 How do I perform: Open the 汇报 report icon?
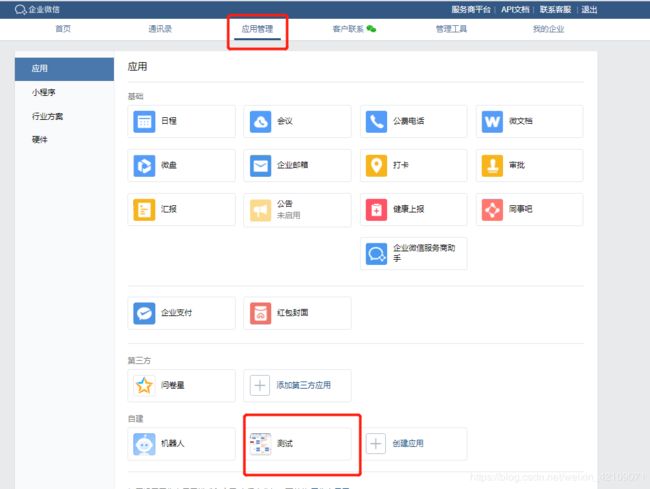click(144, 210)
